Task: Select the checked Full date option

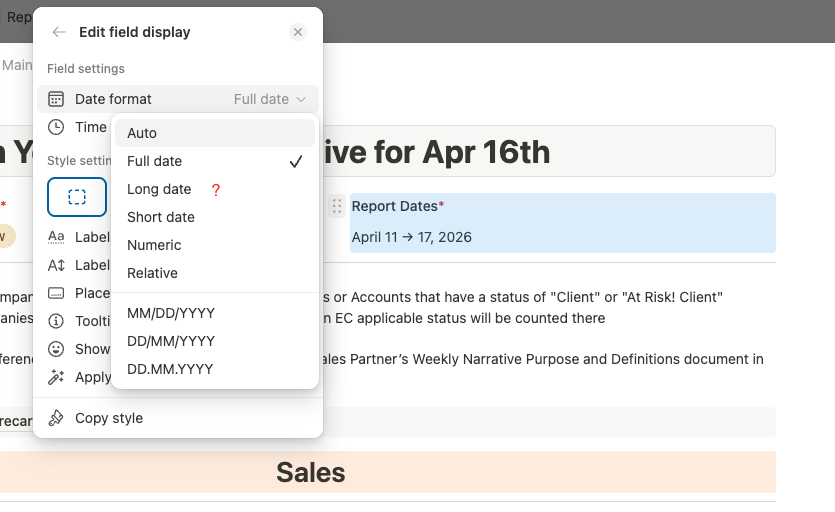Action: coord(155,161)
